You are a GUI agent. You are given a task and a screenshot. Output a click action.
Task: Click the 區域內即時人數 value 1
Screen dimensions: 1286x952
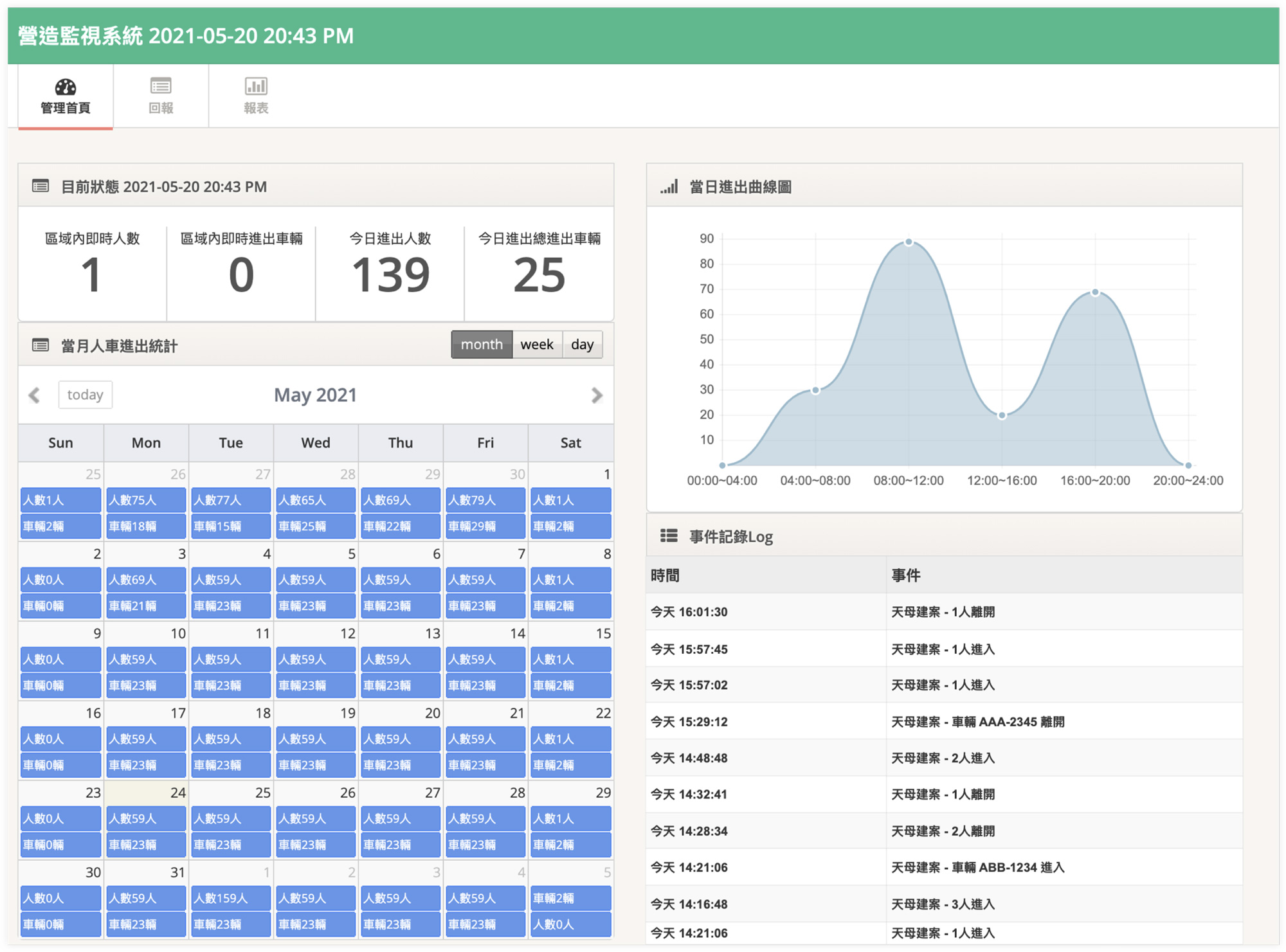[92, 275]
